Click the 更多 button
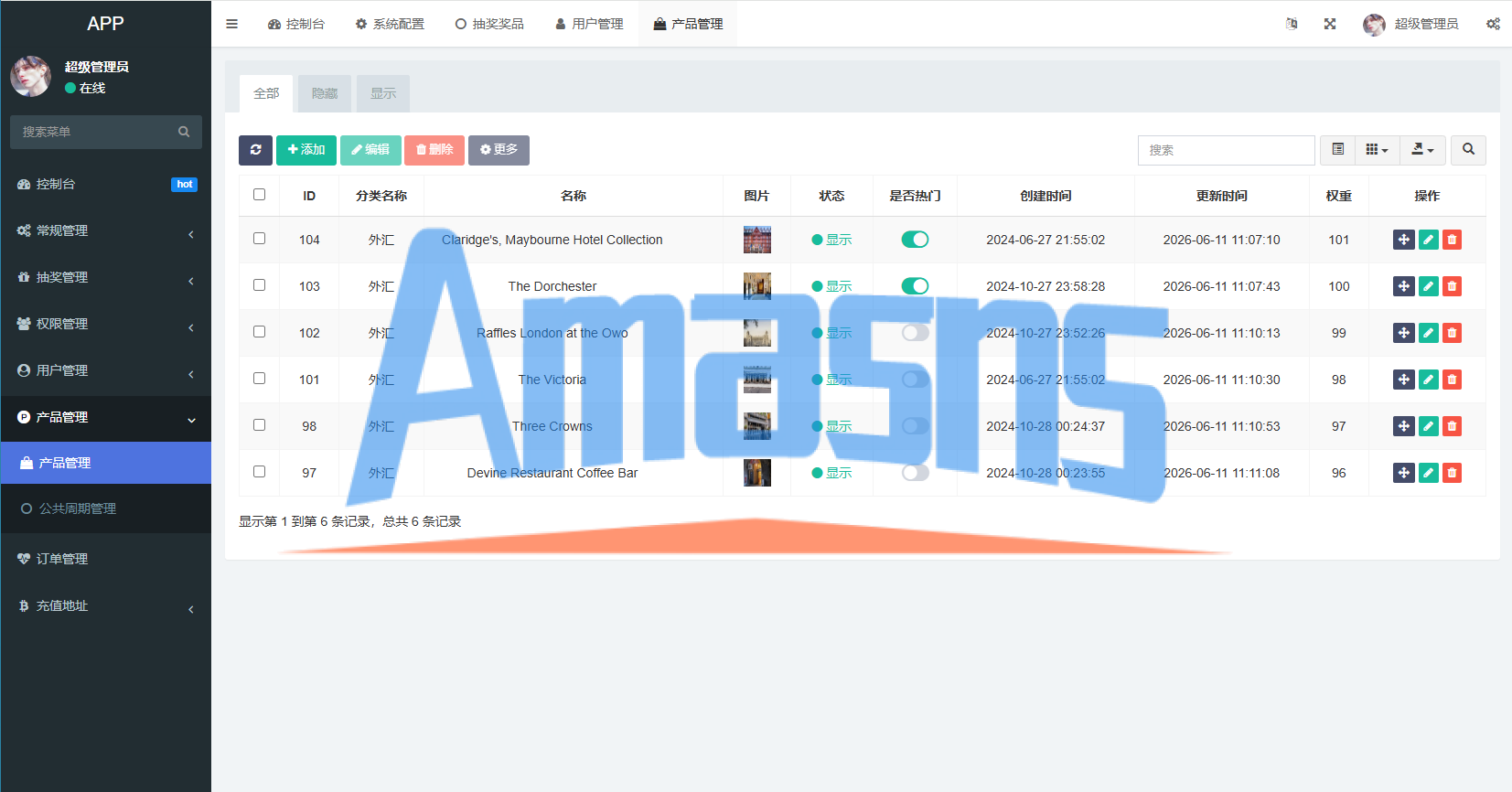This screenshot has height=792, width=1512. (499, 150)
